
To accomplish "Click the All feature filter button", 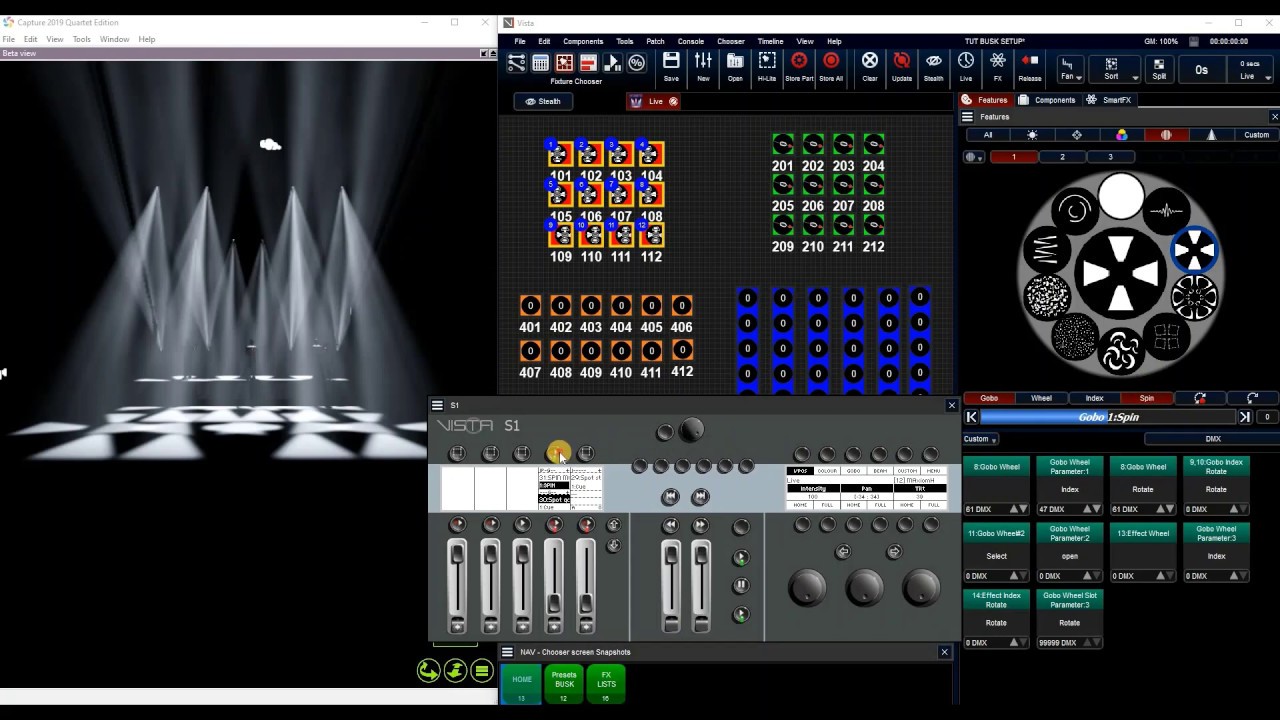I will [988, 135].
